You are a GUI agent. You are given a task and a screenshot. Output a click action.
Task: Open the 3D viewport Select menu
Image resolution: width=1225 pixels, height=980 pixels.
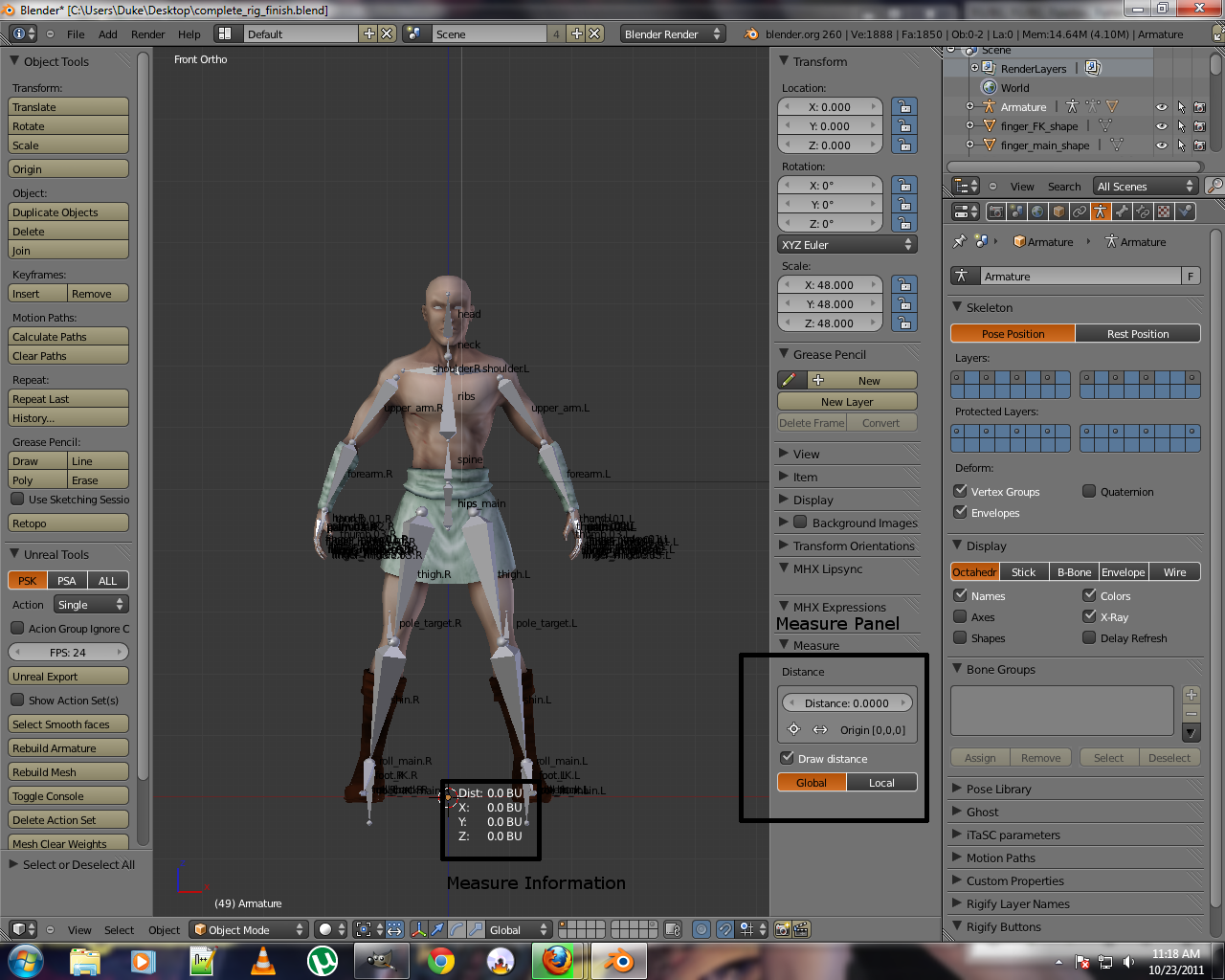tap(120, 930)
